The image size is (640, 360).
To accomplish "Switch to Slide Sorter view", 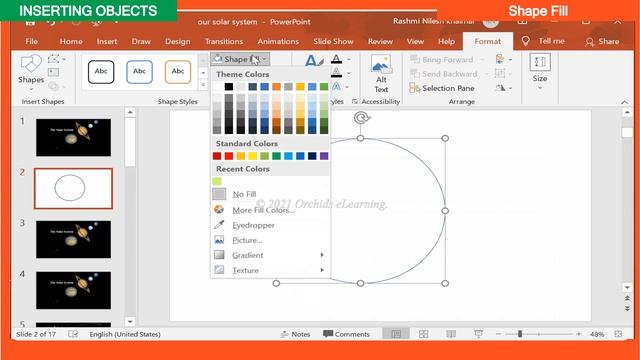I will (x=424, y=334).
